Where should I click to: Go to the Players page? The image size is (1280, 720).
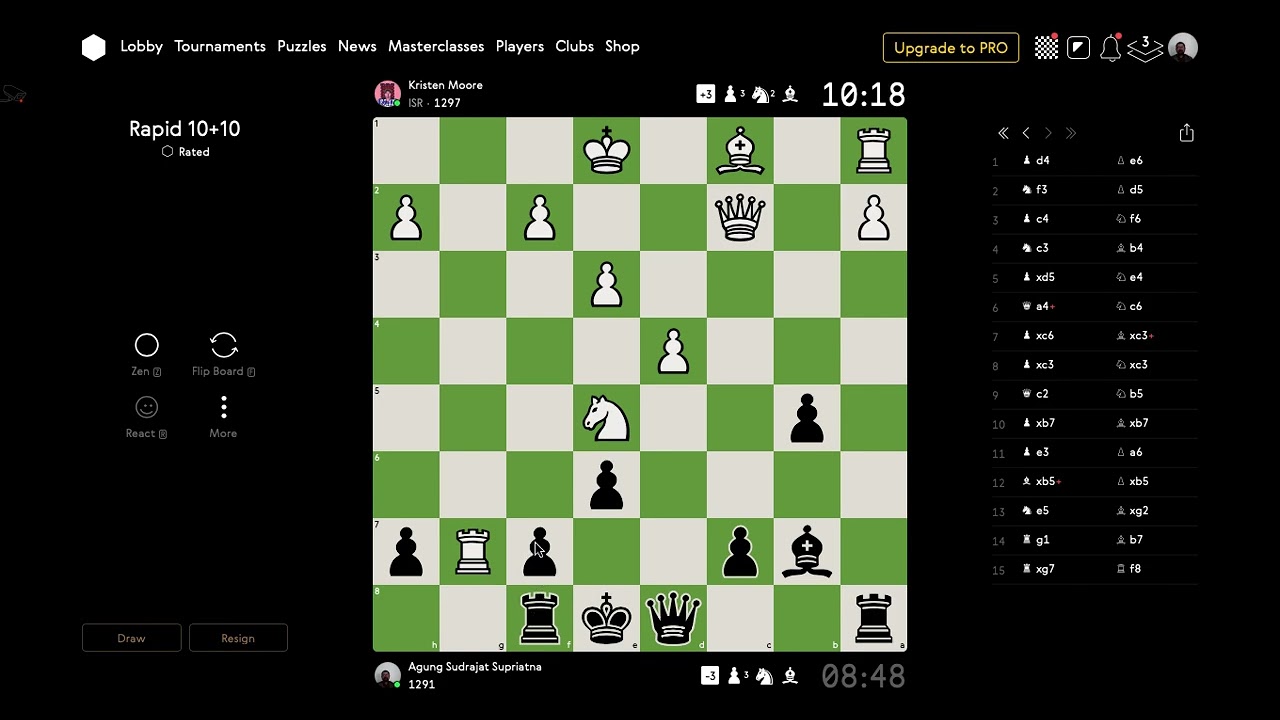(520, 47)
